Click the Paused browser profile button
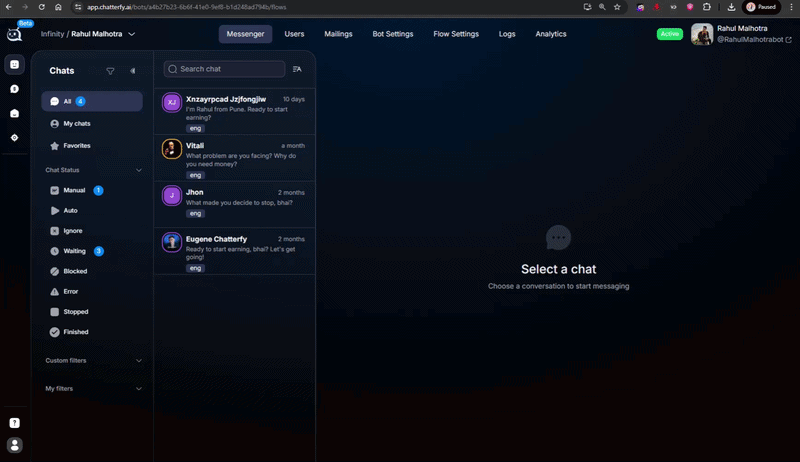 [x=761, y=7]
